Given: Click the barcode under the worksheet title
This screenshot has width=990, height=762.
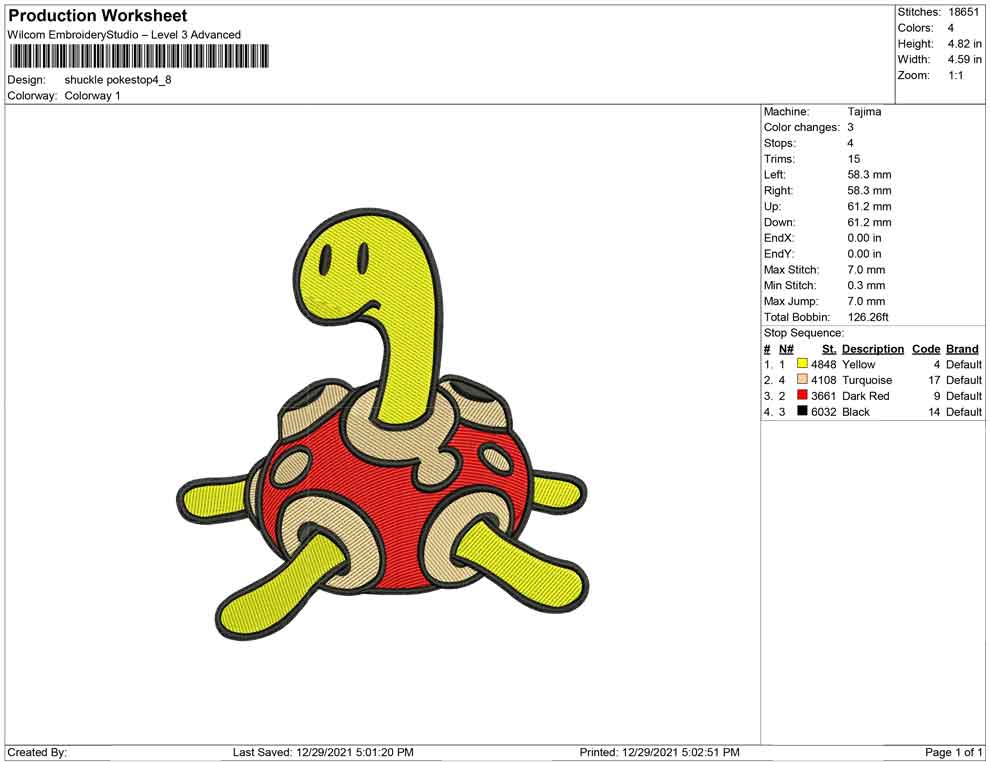Looking at the screenshot, I should [x=139, y=56].
